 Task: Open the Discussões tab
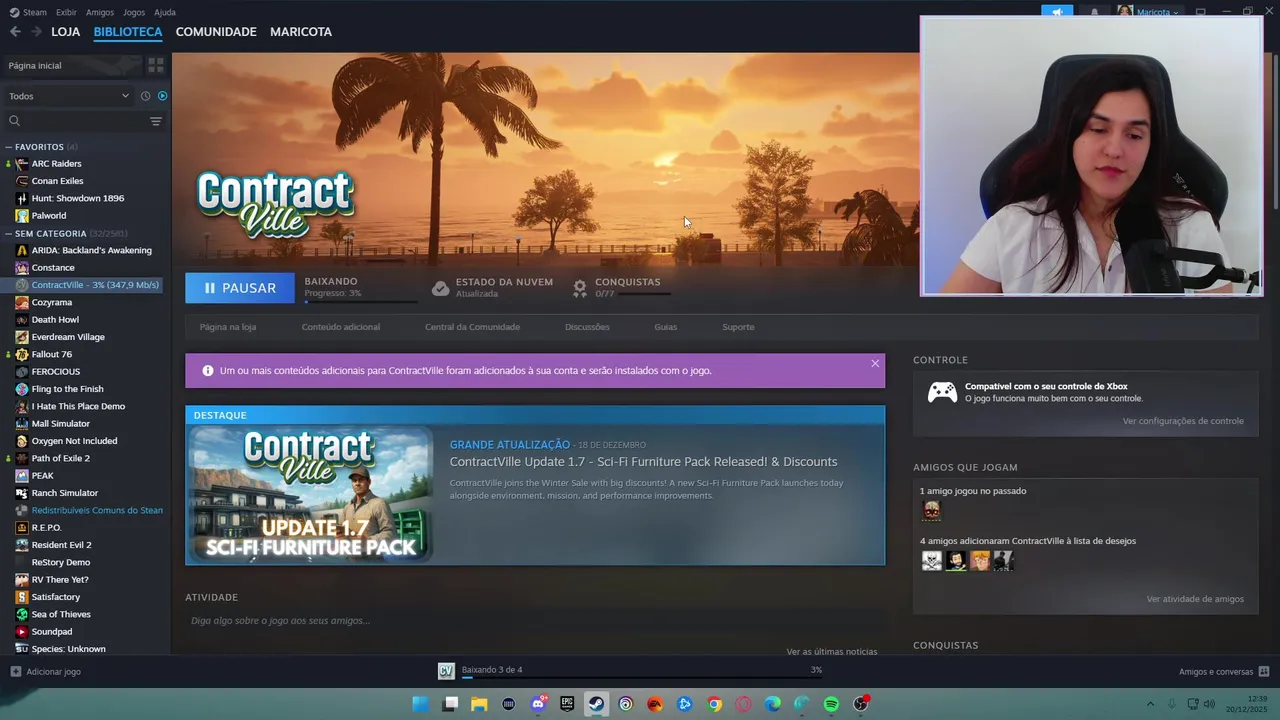pos(587,327)
